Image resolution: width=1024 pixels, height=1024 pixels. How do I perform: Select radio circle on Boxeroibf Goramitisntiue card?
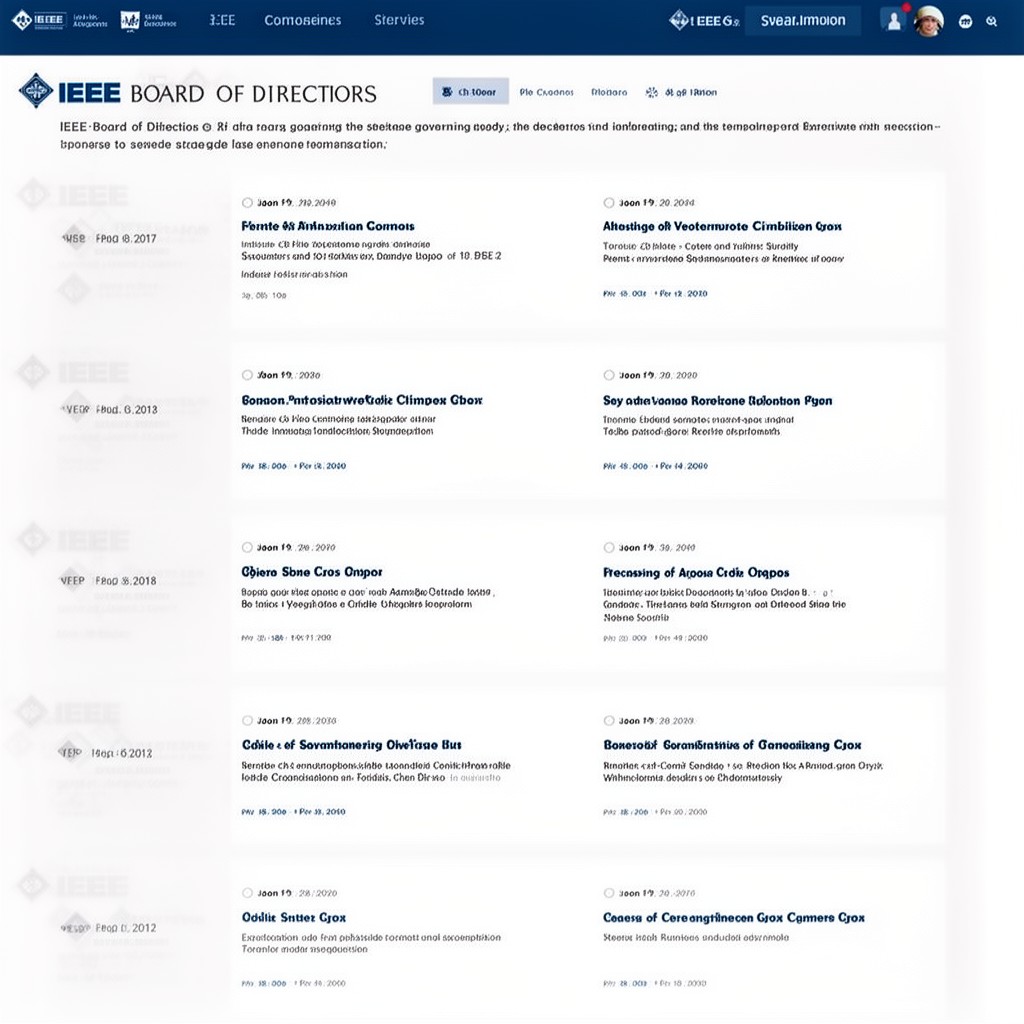point(609,720)
